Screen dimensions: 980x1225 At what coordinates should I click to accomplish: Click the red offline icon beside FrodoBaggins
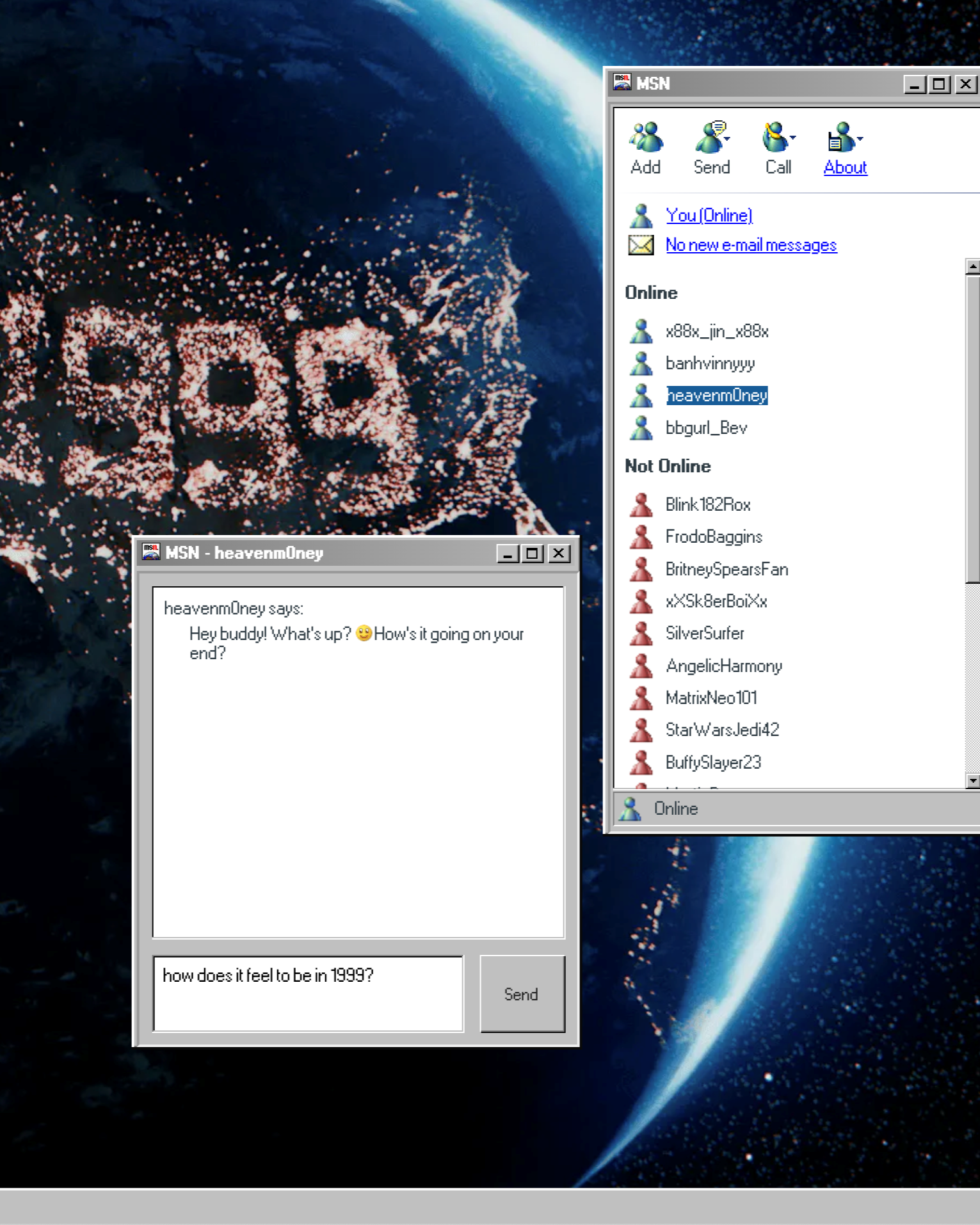point(641,537)
